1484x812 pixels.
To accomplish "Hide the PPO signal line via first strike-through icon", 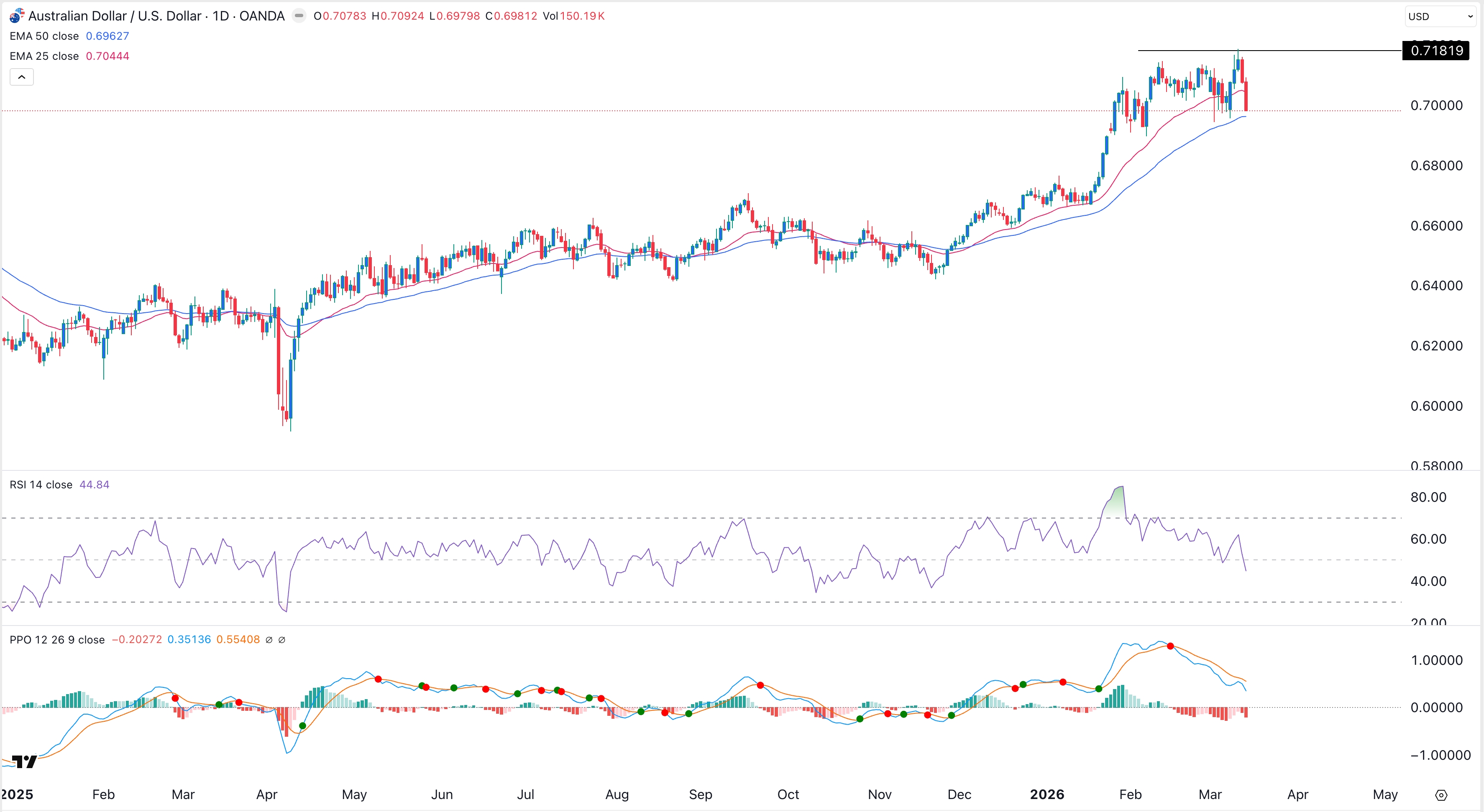I will coord(269,640).
